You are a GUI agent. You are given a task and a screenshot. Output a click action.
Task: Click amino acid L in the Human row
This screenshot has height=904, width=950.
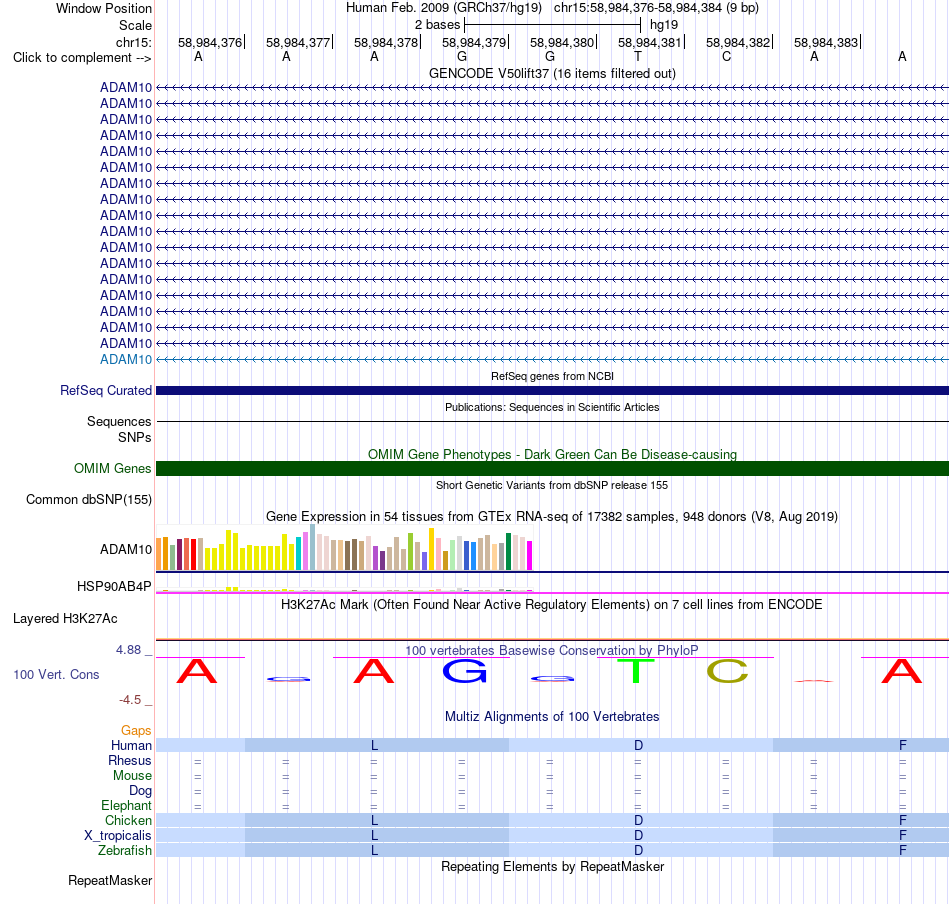[374, 746]
